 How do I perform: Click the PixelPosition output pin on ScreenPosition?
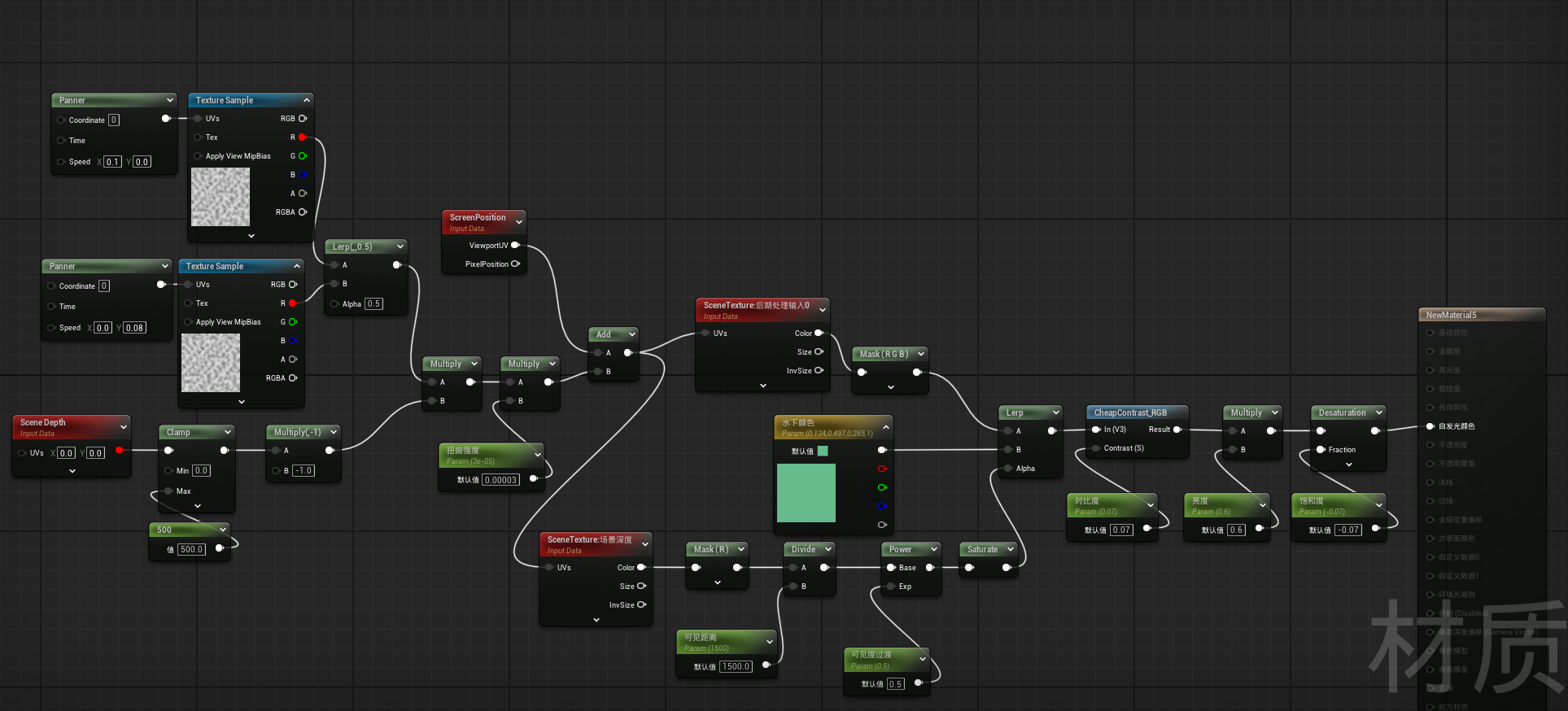[x=515, y=264]
